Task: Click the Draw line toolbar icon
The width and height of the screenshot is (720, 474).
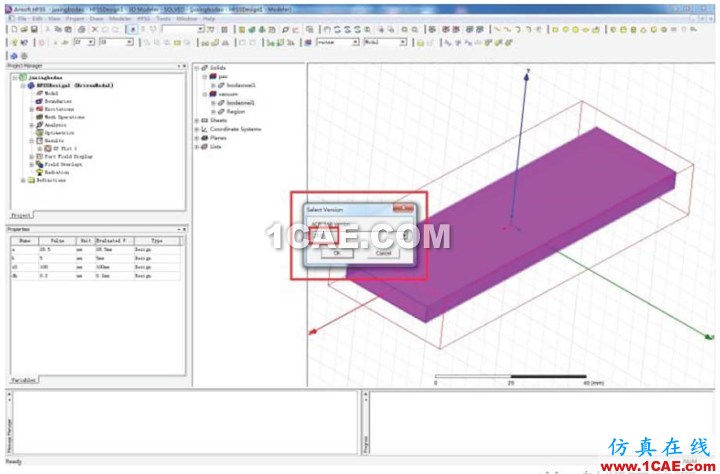Action: click(x=497, y=29)
